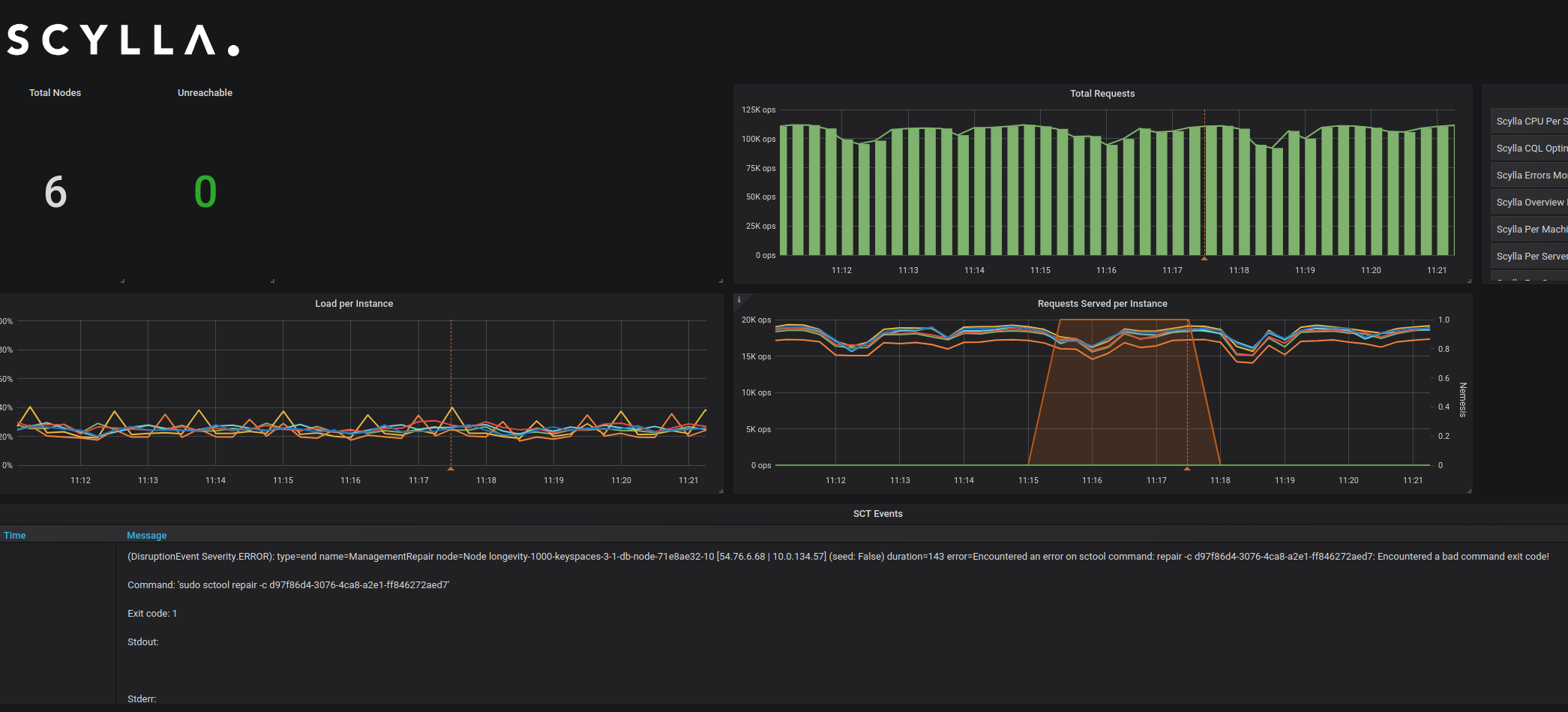Select the Total Nodes counter showing 6

(x=55, y=191)
